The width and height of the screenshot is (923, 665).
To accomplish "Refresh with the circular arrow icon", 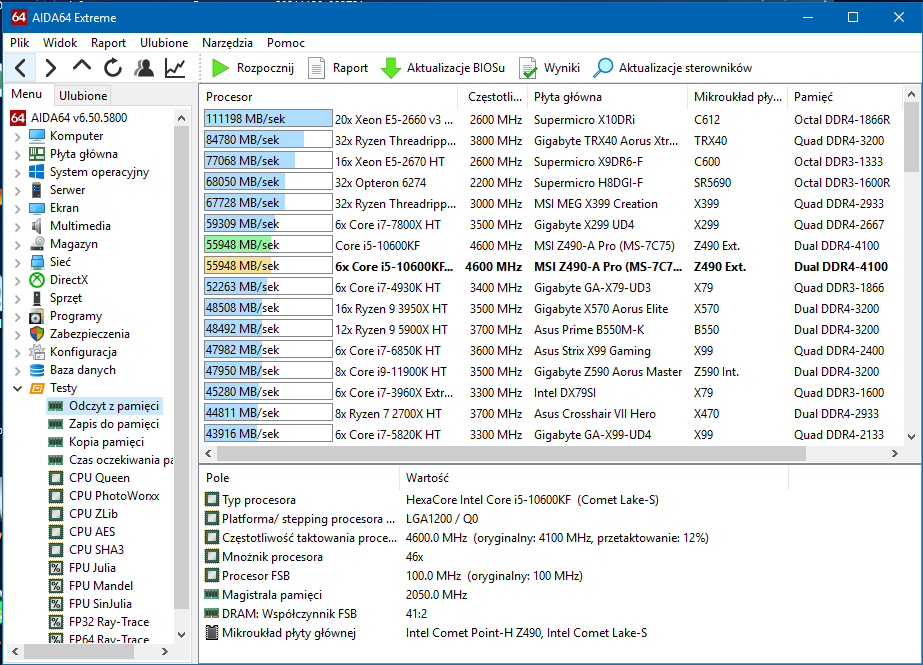I will pos(112,68).
